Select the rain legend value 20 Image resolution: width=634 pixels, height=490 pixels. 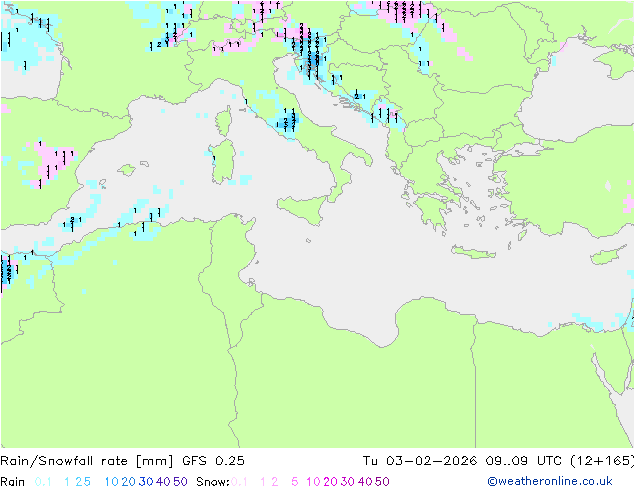[128, 482]
